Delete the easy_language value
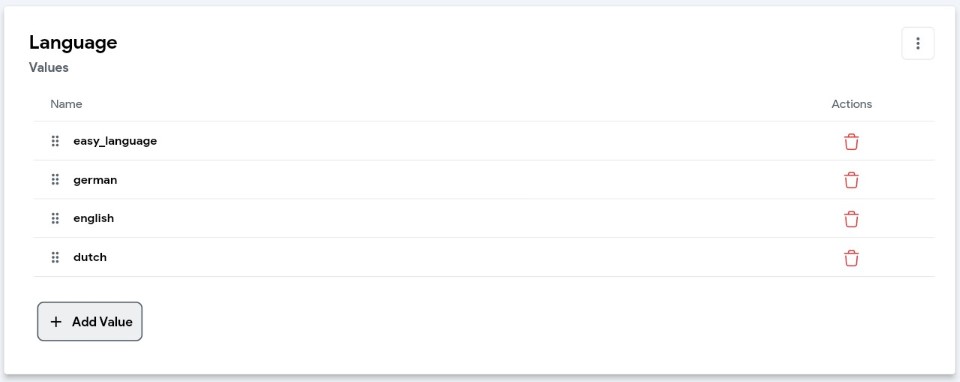This screenshot has width=960, height=382. pos(851,141)
